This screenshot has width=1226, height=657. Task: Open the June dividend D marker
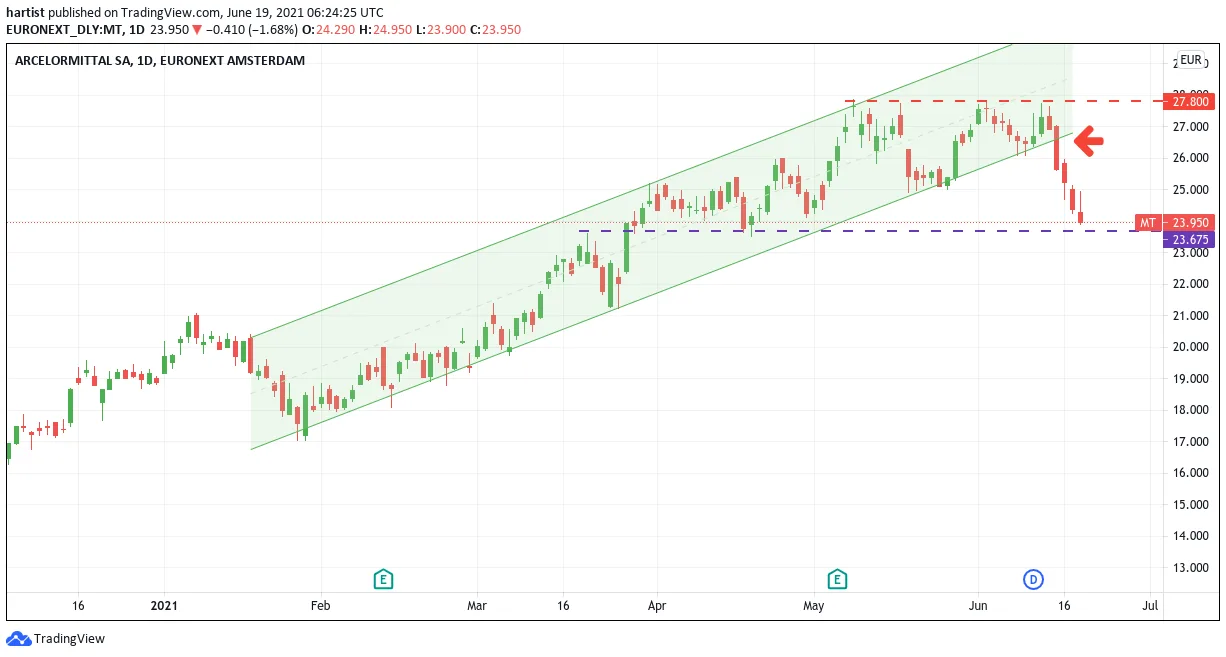coord(1033,579)
